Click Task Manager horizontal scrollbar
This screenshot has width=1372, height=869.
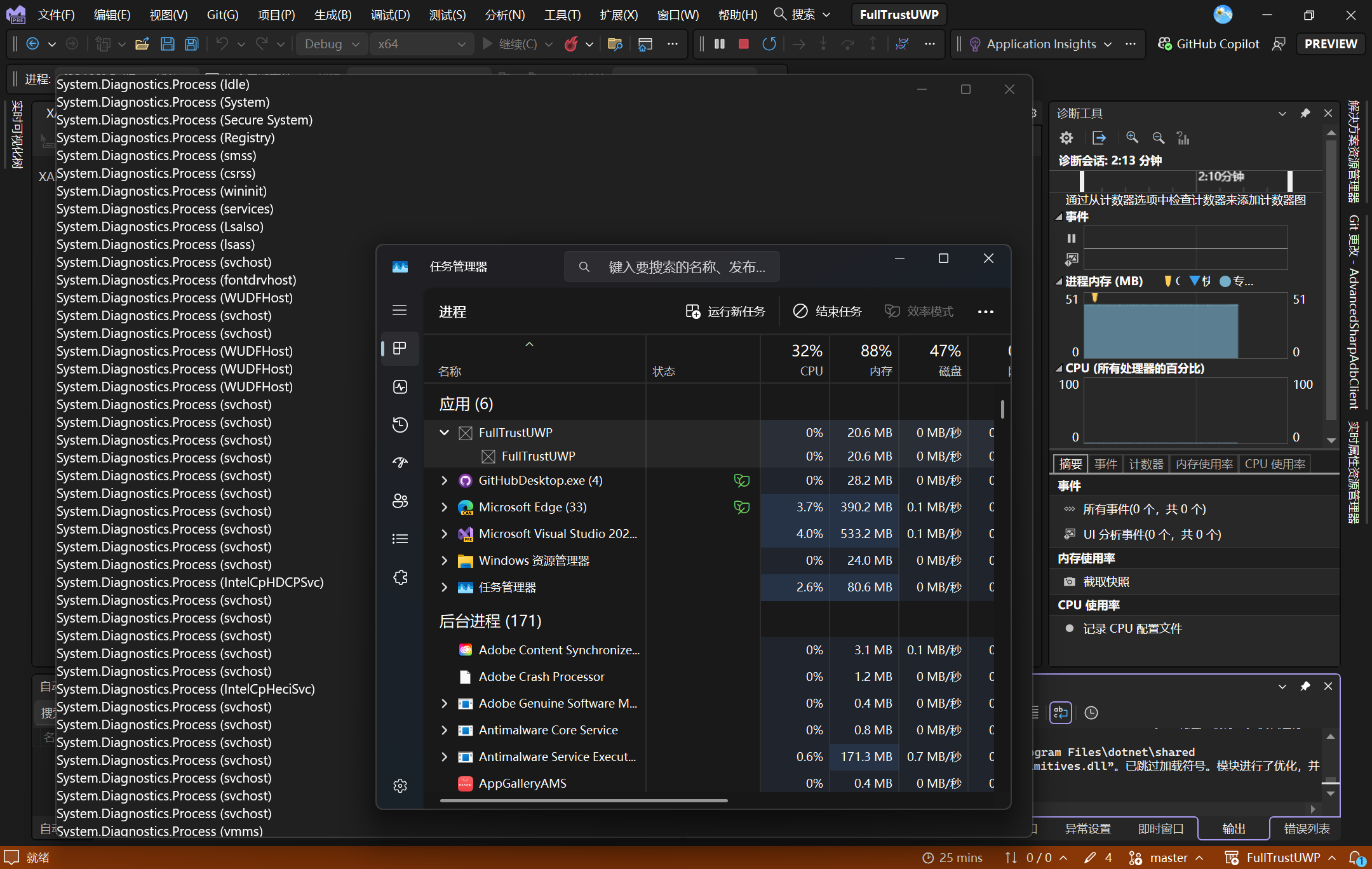tap(584, 800)
